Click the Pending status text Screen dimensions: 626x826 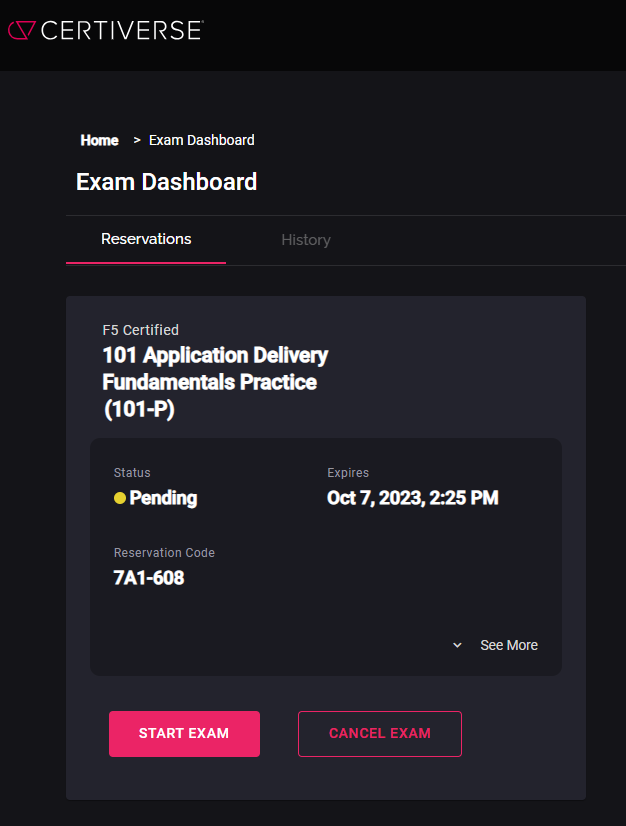pos(163,498)
